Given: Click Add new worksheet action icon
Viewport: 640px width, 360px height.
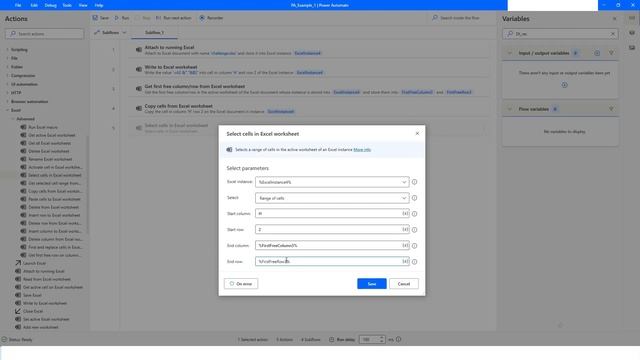Looking at the screenshot, I should (x=18, y=327).
